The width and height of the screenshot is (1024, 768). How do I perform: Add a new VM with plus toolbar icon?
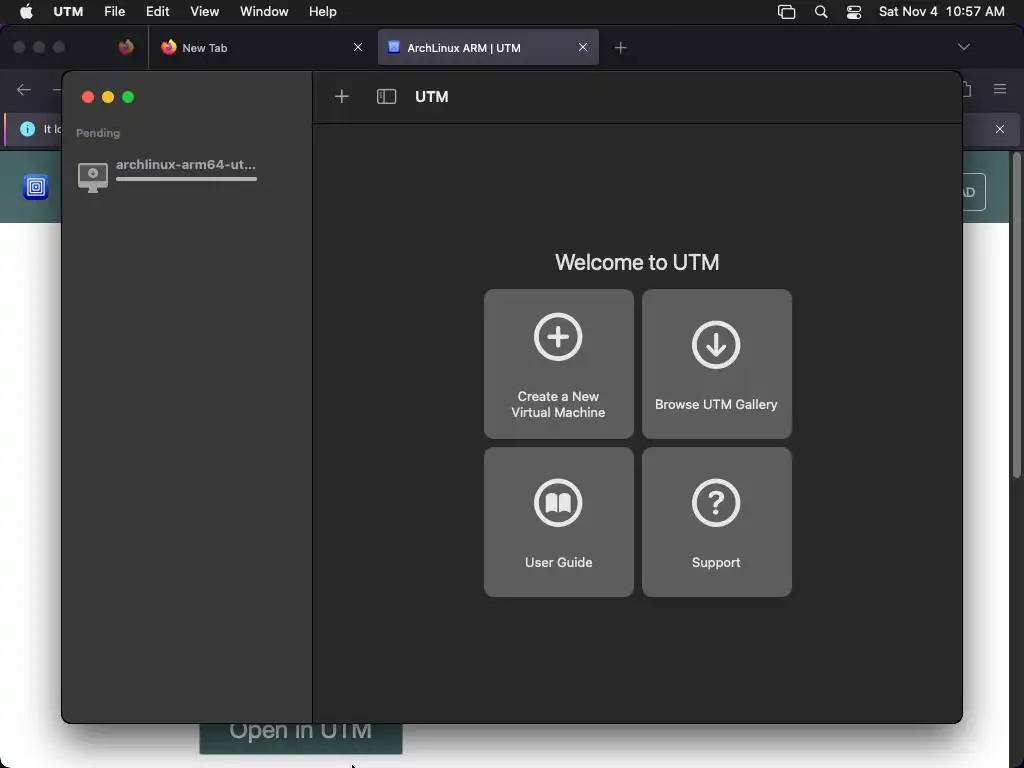click(342, 97)
